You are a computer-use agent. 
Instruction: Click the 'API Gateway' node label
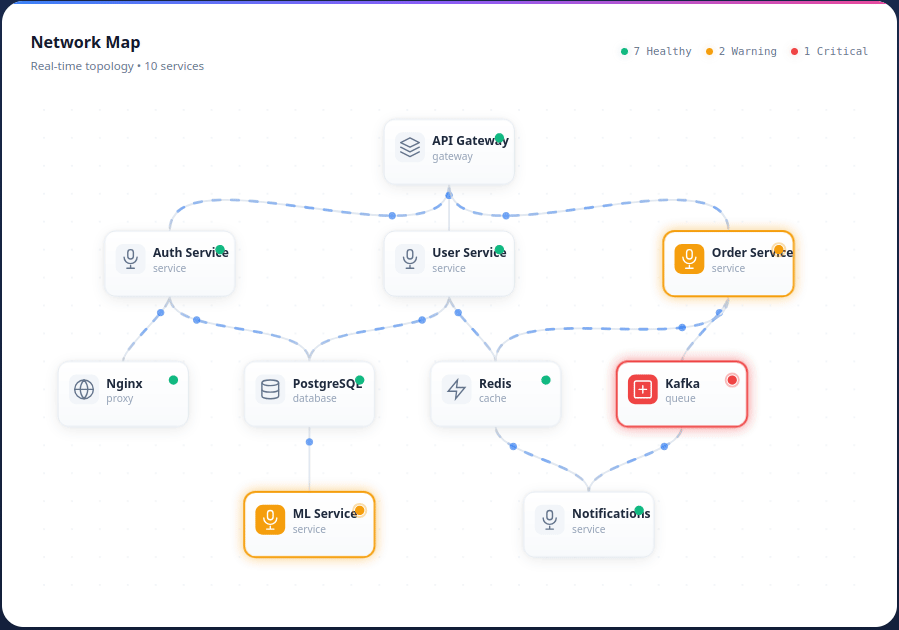point(469,140)
